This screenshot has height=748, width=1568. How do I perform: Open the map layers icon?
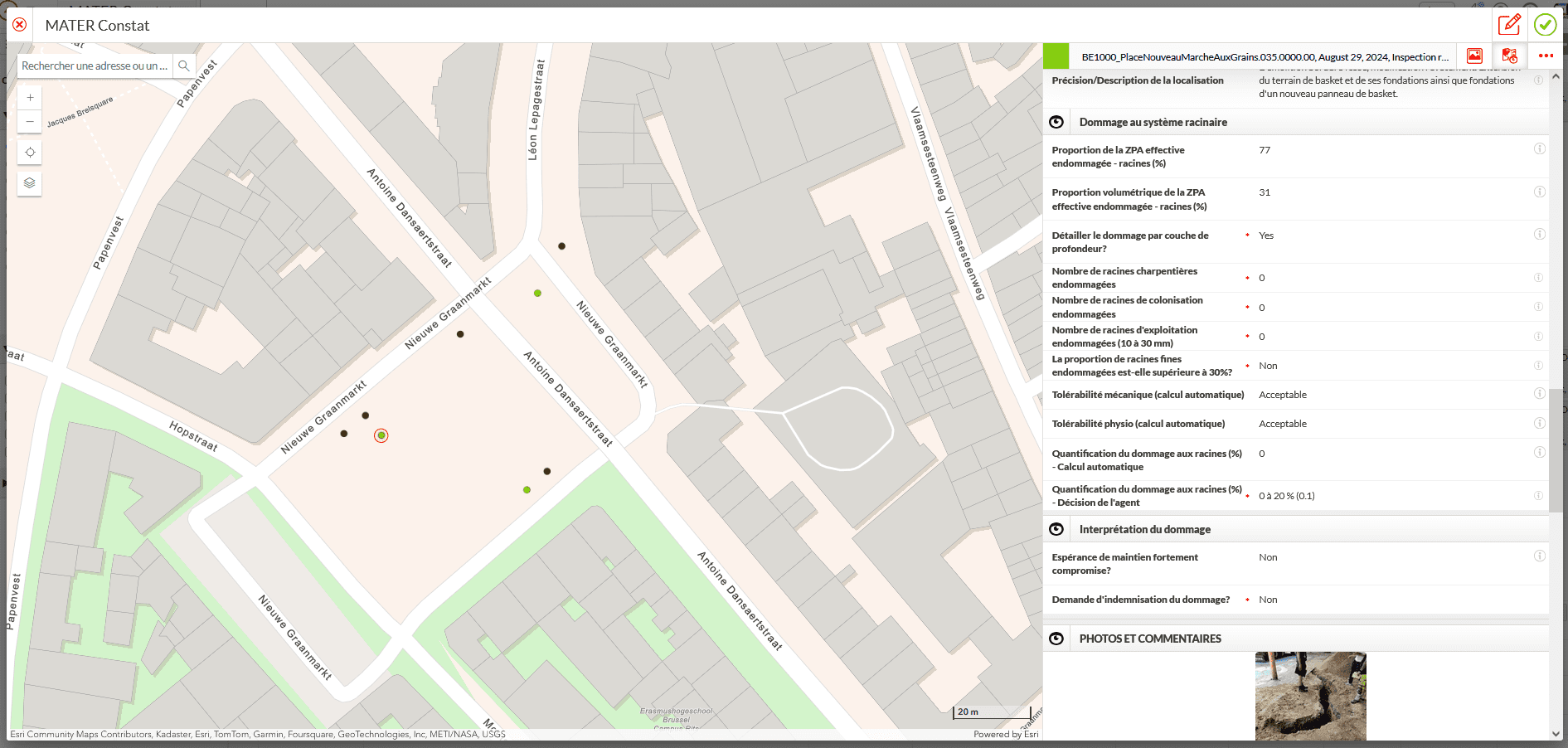[x=30, y=183]
